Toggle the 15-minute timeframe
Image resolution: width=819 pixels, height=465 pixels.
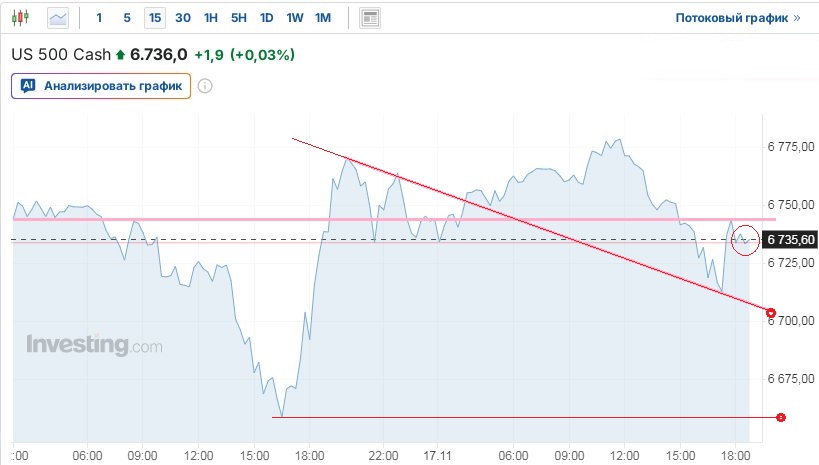(x=154, y=18)
